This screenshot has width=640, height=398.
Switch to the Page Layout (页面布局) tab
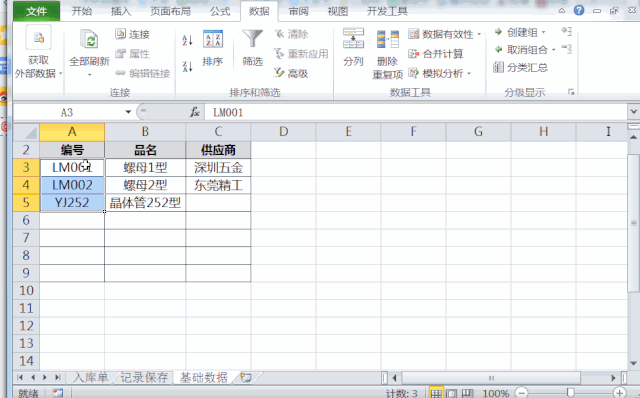coord(171,11)
